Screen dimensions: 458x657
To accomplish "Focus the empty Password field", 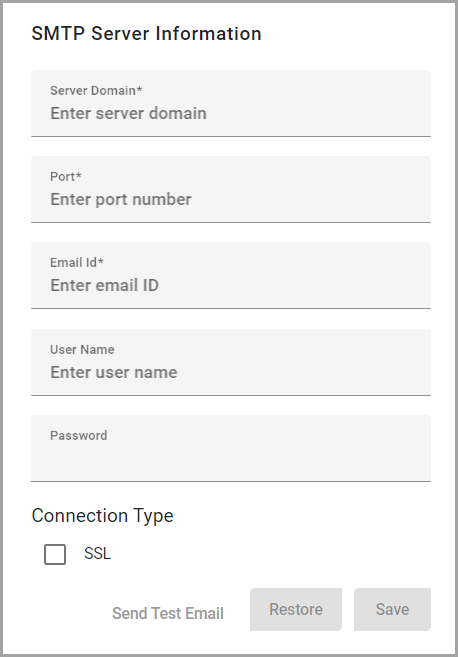I will click(231, 448).
